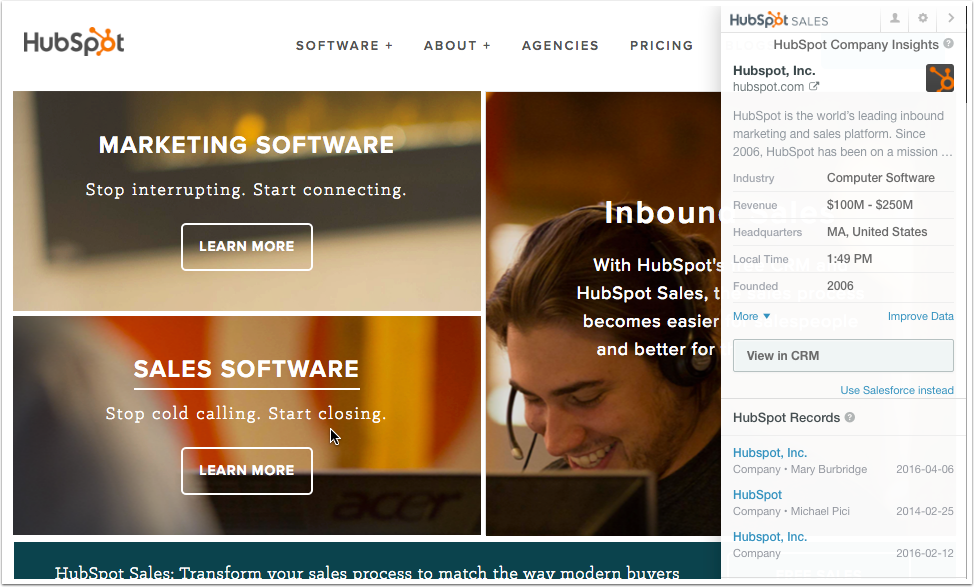Click the hubspot.com domain link
Screen dimensions: 974x587
[768, 87]
